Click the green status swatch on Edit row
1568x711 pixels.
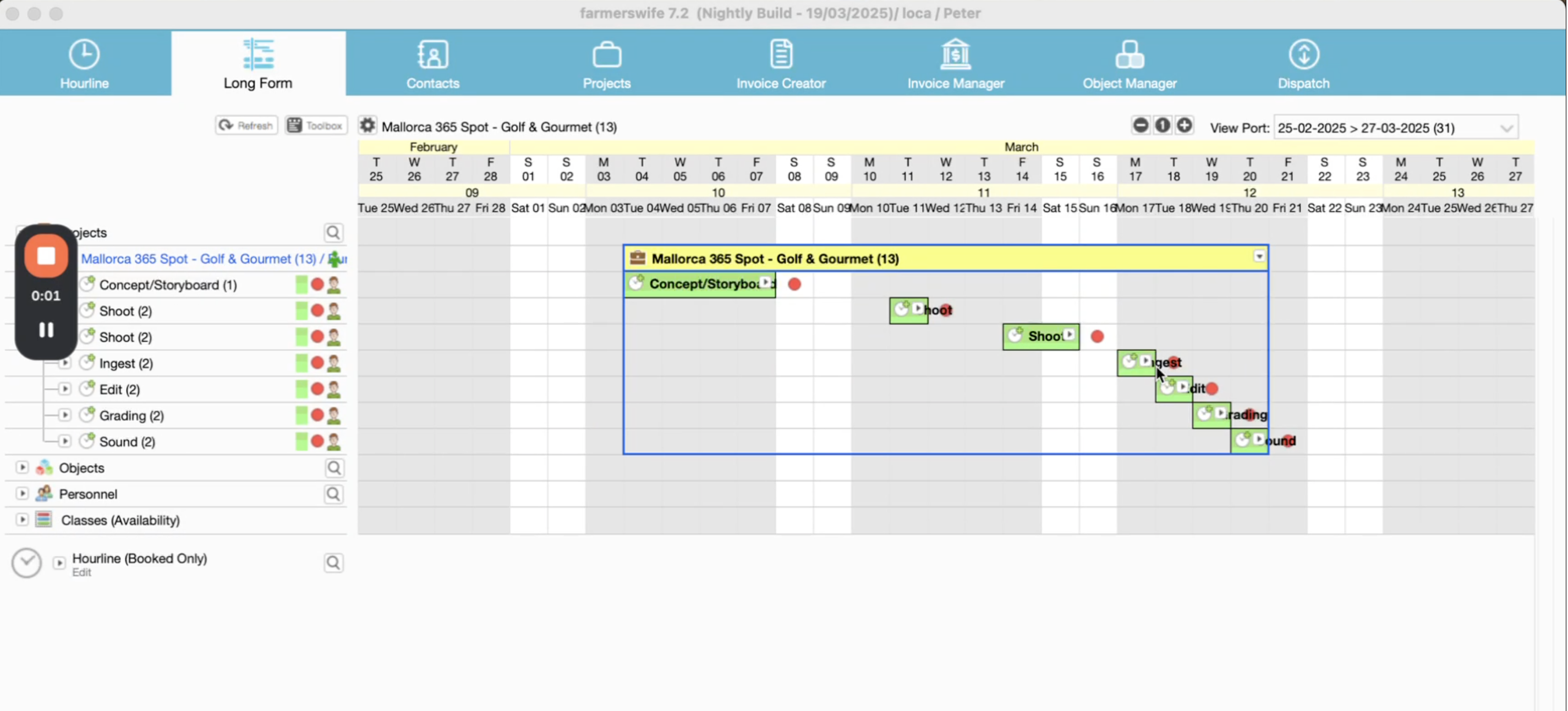coord(301,389)
